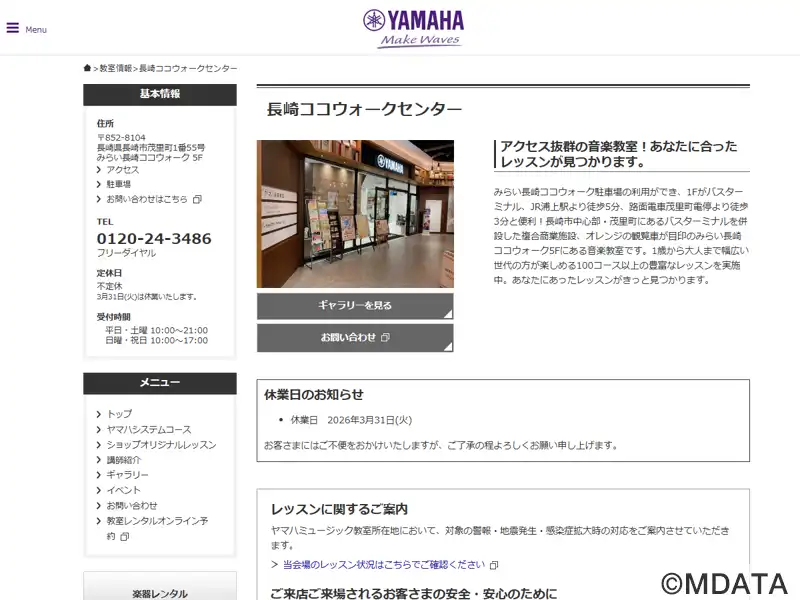Click お問い合わせはこちら link in sidebar
This screenshot has height=600, width=800.
point(147,199)
